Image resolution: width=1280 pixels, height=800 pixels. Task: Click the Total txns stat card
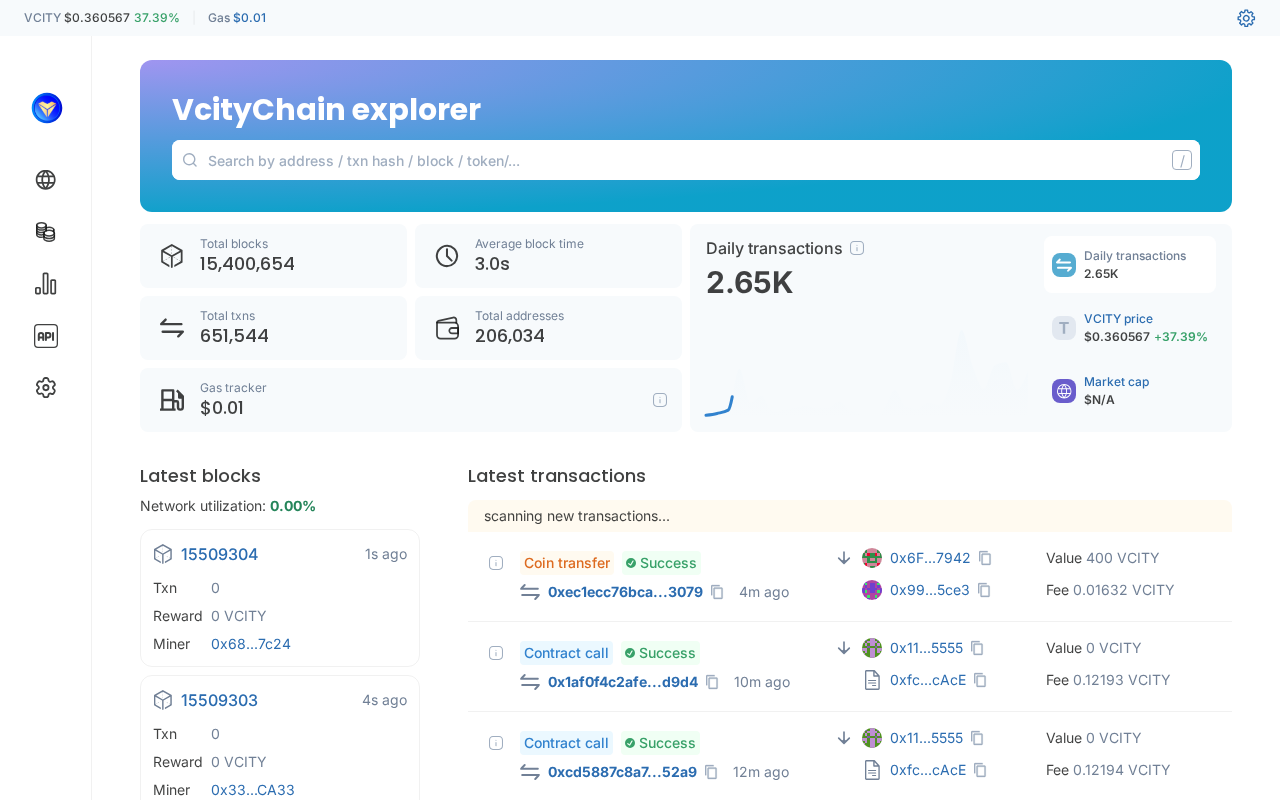tap(273, 328)
